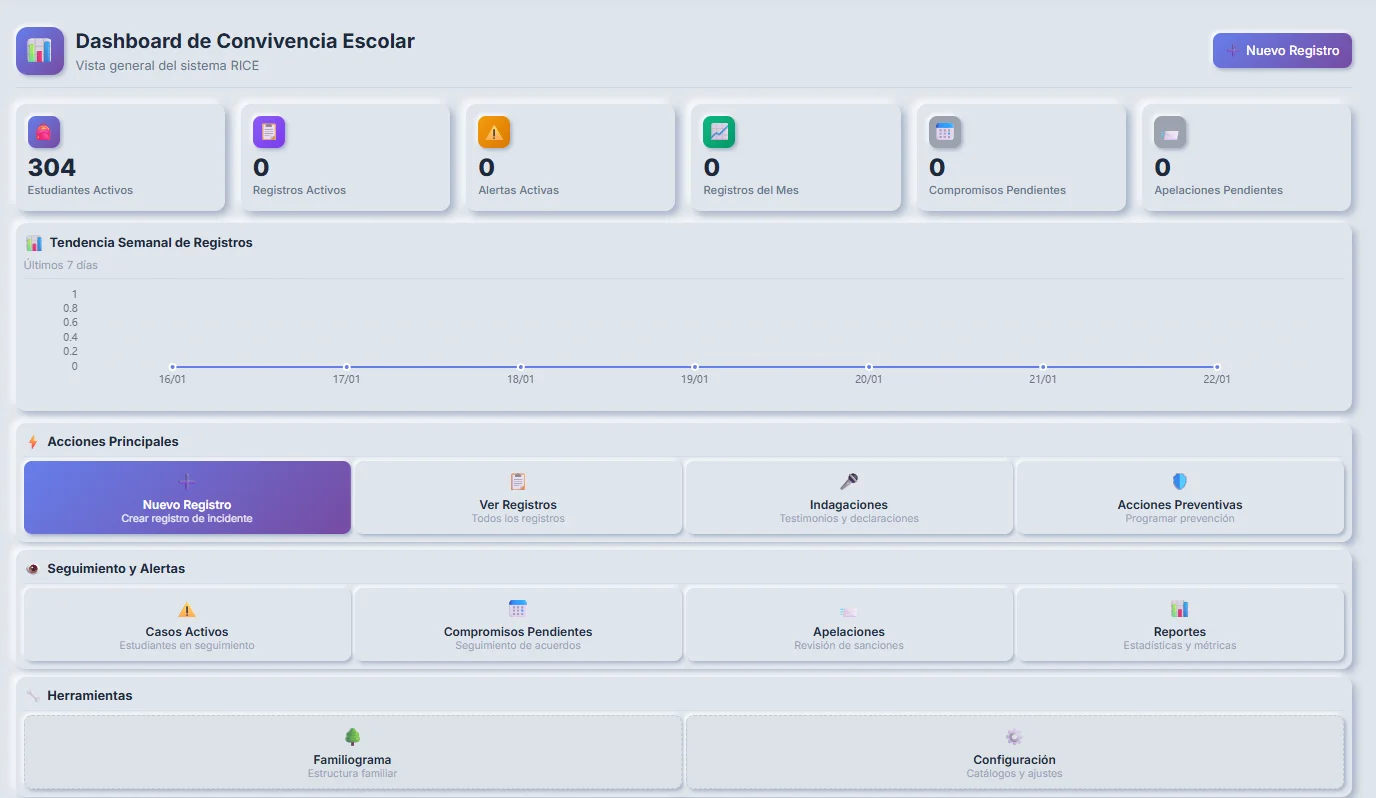Click the Alertas Activas warning icon
The width and height of the screenshot is (1376, 798).
(494, 132)
